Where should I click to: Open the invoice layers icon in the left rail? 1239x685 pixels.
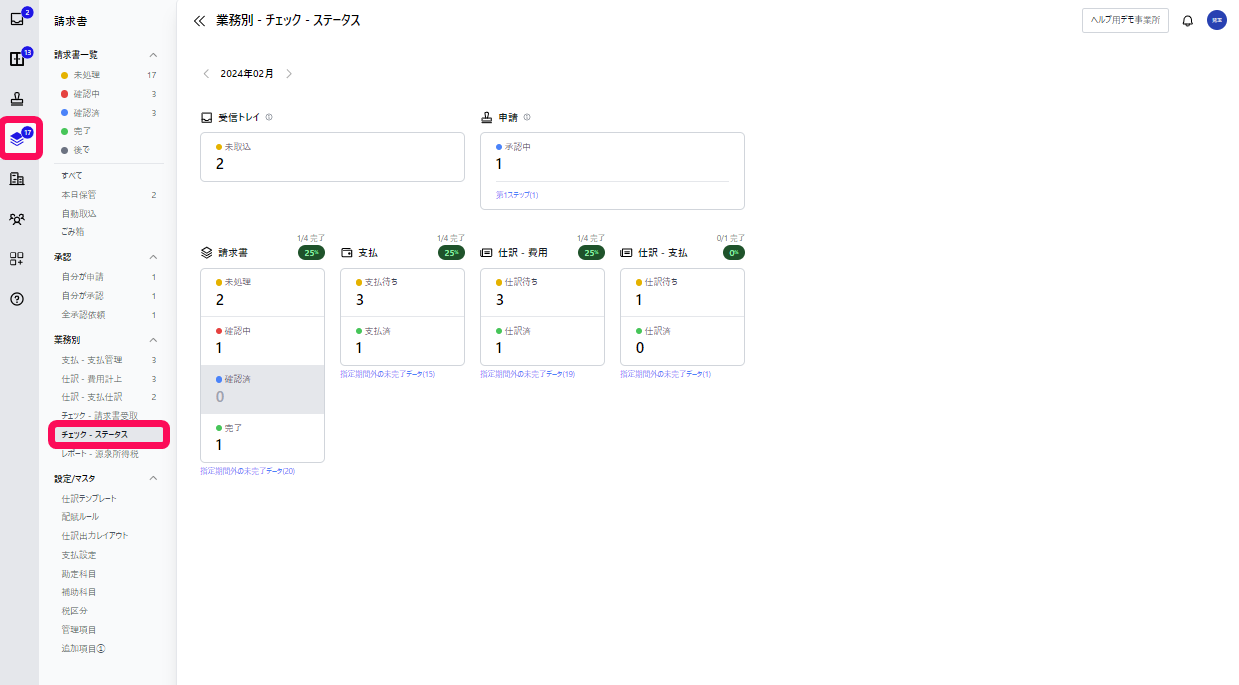click(x=18, y=139)
